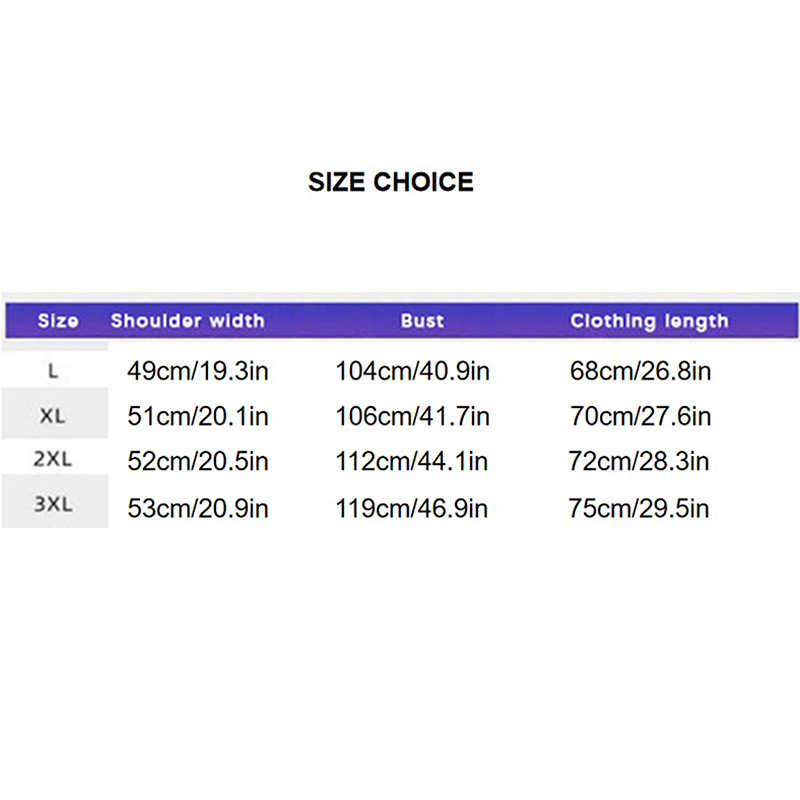Click shoulder width value 51cm/20.1in

point(198,417)
